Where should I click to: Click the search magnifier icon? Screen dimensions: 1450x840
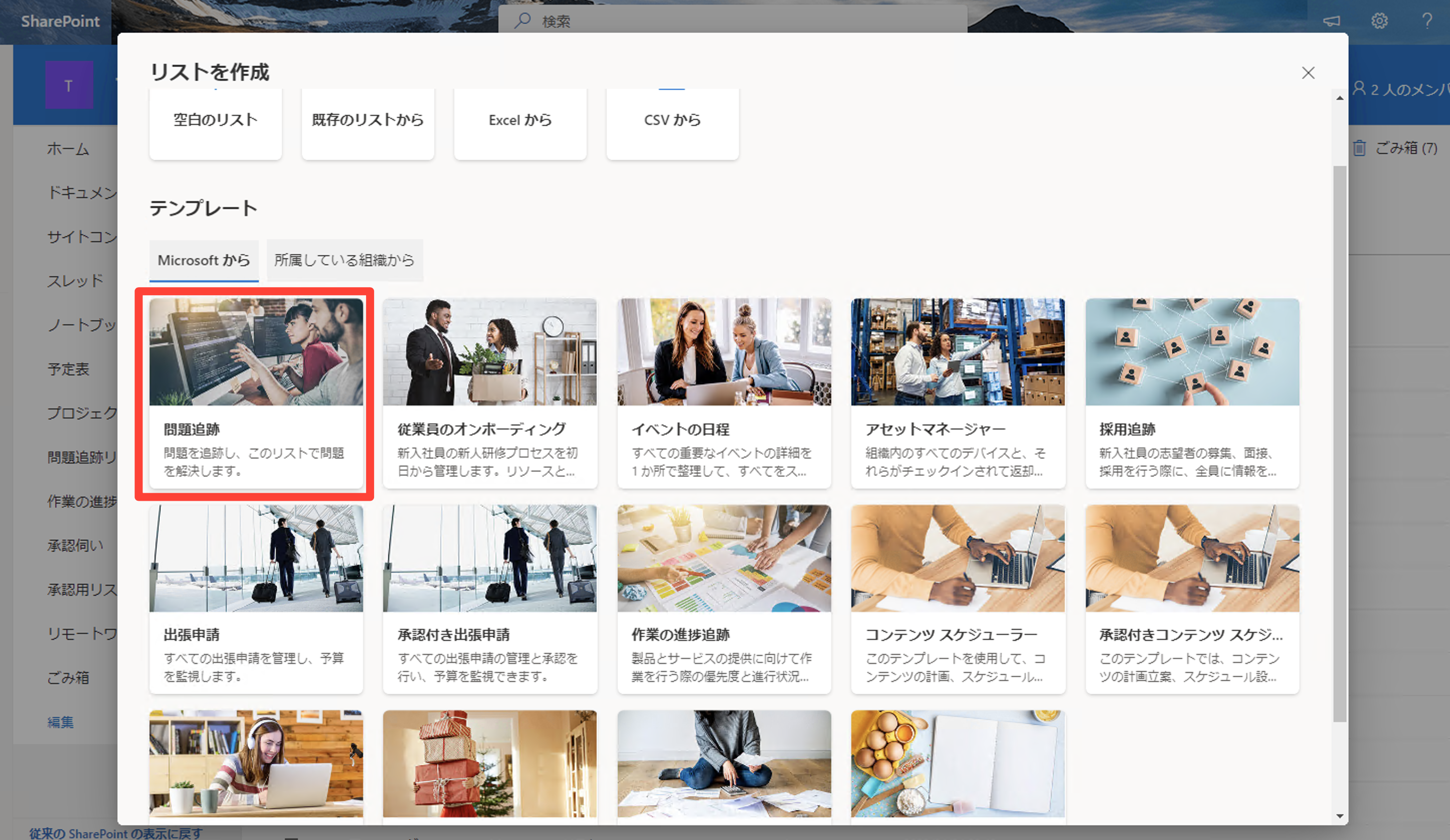click(522, 21)
